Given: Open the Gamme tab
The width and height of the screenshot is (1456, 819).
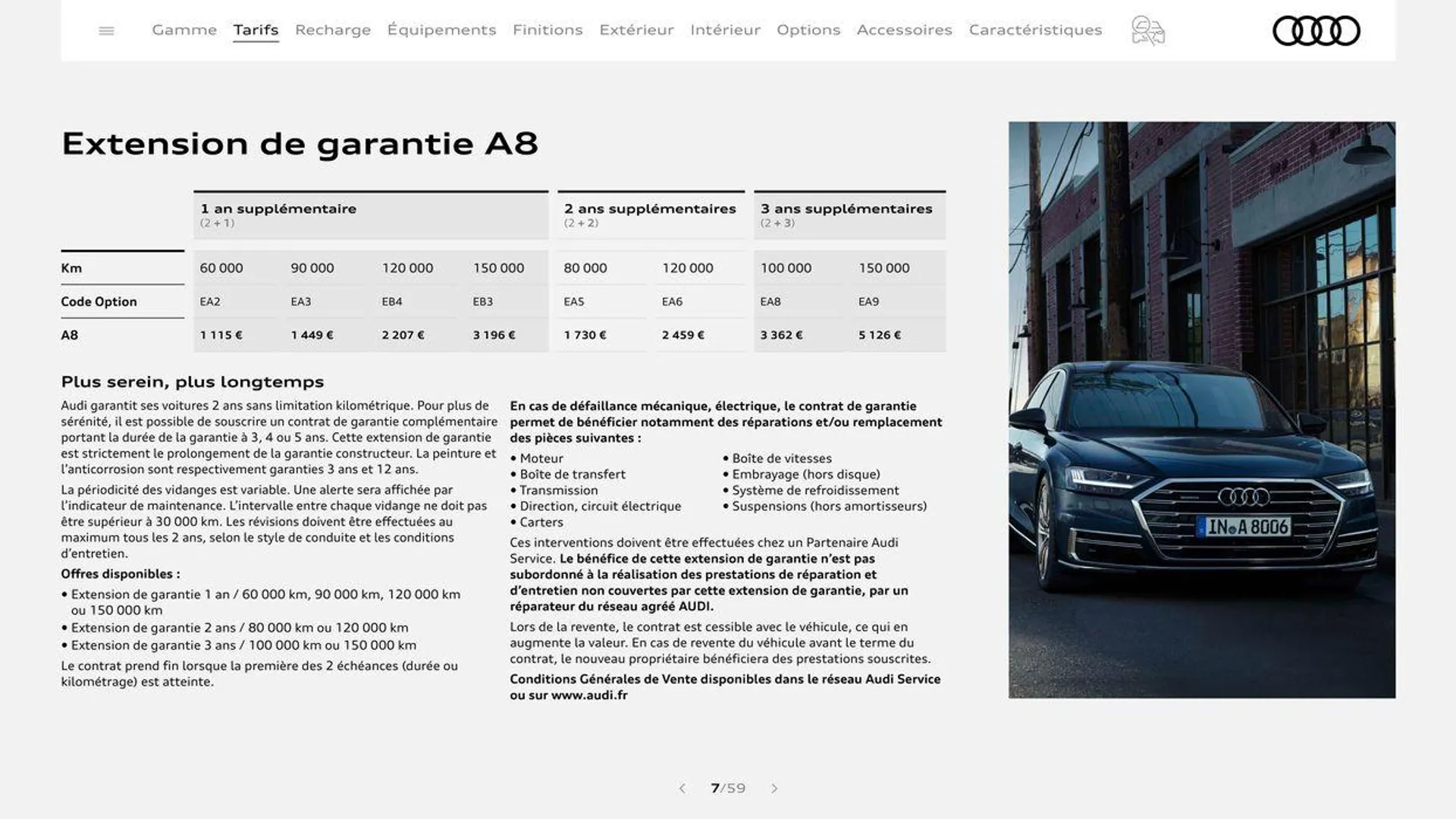Looking at the screenshot, I should tap(184, 30).
